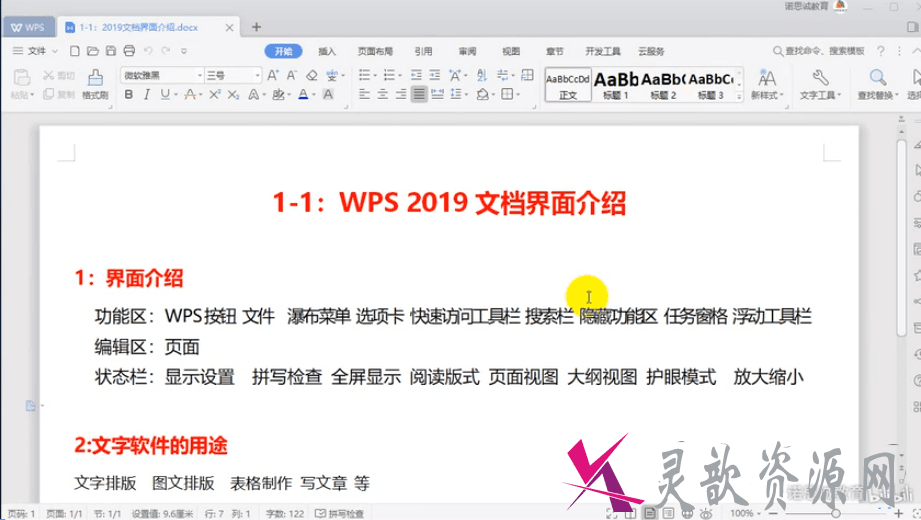
Task: Open file folder icon in quick toolbar
Action: click(93, 51)
